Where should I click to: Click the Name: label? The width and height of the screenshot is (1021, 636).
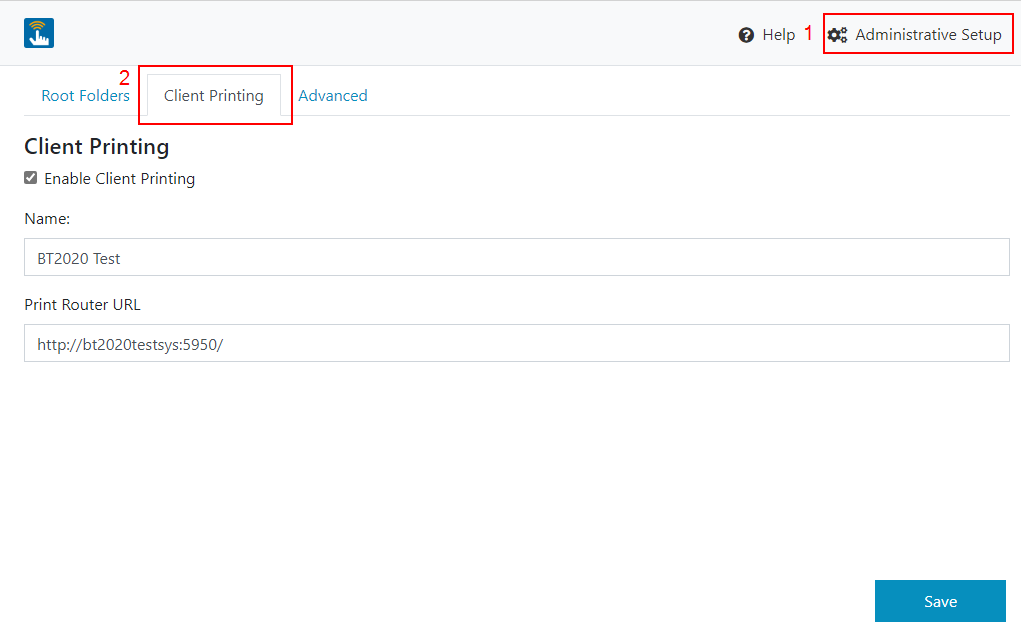[x=47, y=219]
